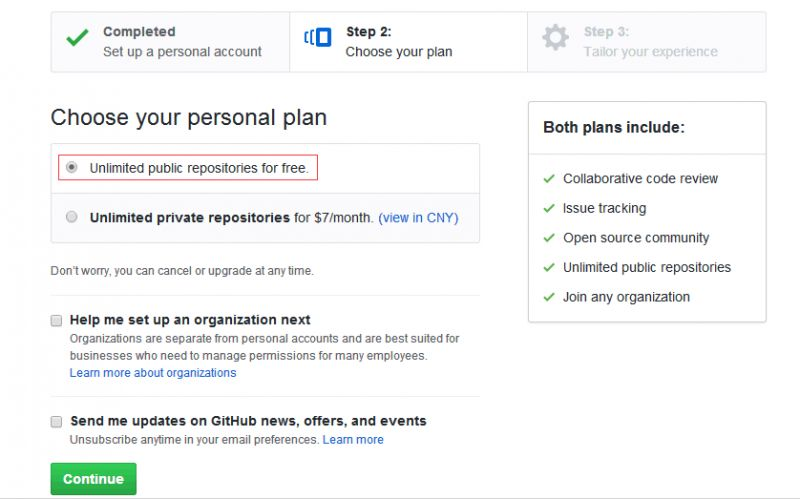
Task: Click checkmark beside Unlimited public repositories feature
Action: click(x=549, y=267)
